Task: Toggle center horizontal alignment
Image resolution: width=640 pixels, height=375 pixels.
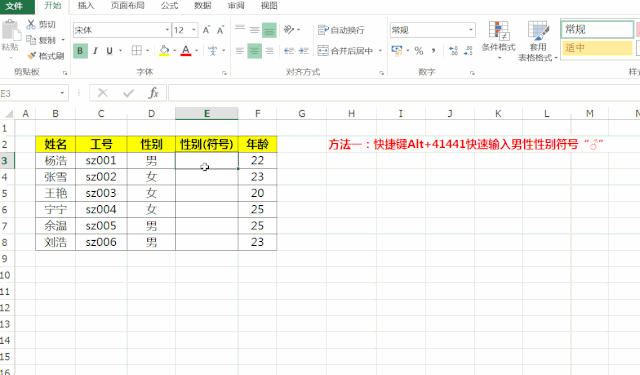Action: coord(255,51)
